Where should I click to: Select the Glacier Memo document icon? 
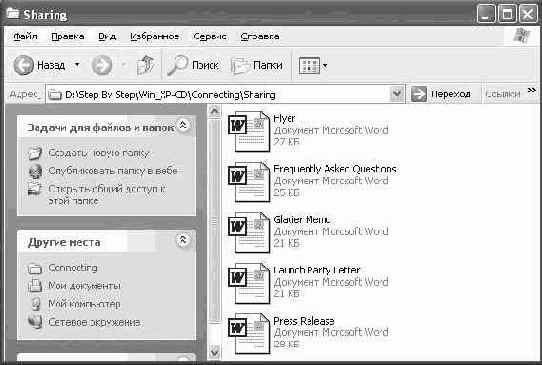249,232
